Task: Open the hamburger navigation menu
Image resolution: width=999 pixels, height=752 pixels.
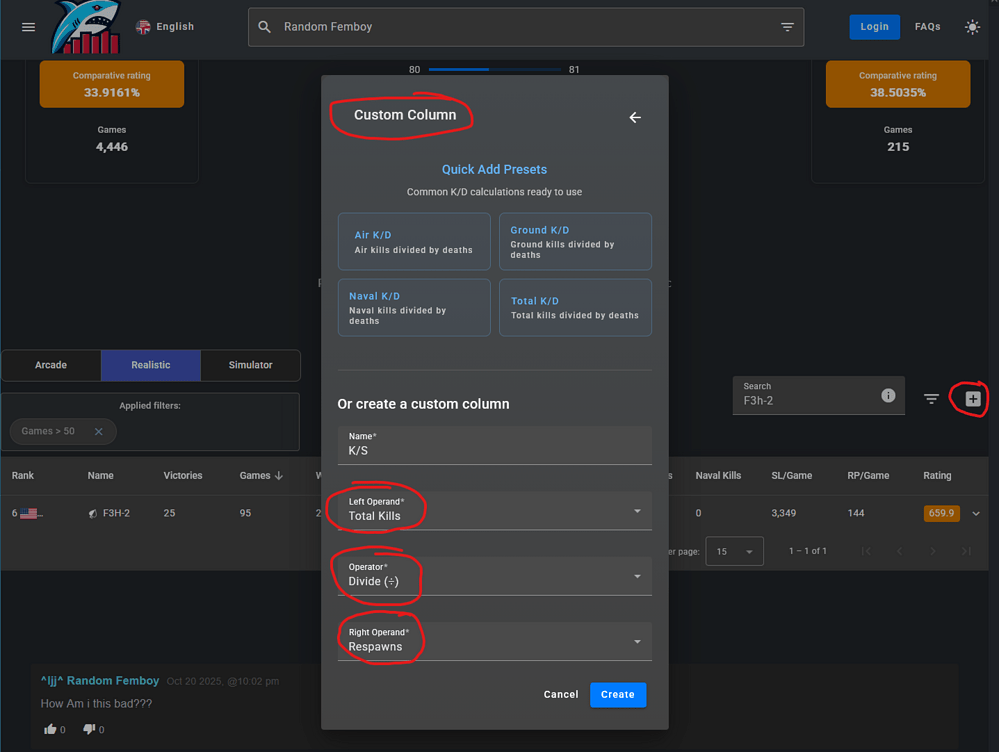Action: point(28,27)
